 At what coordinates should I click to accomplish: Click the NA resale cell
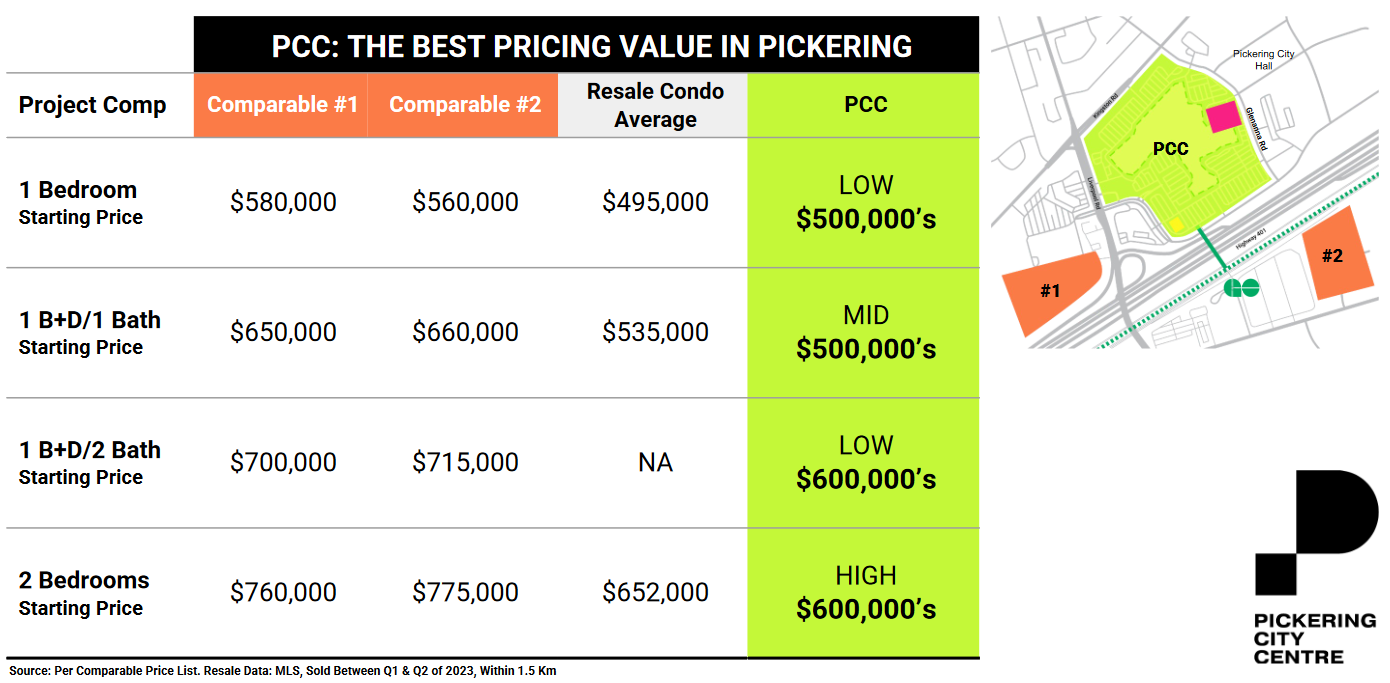pyautogui.click(x=655, y=462)
